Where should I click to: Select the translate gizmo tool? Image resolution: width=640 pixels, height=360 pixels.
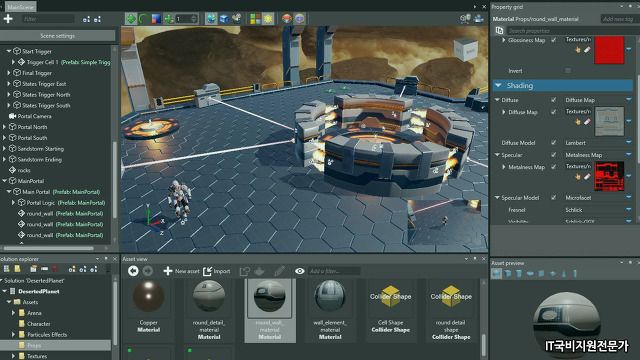[x=131, y=19]
